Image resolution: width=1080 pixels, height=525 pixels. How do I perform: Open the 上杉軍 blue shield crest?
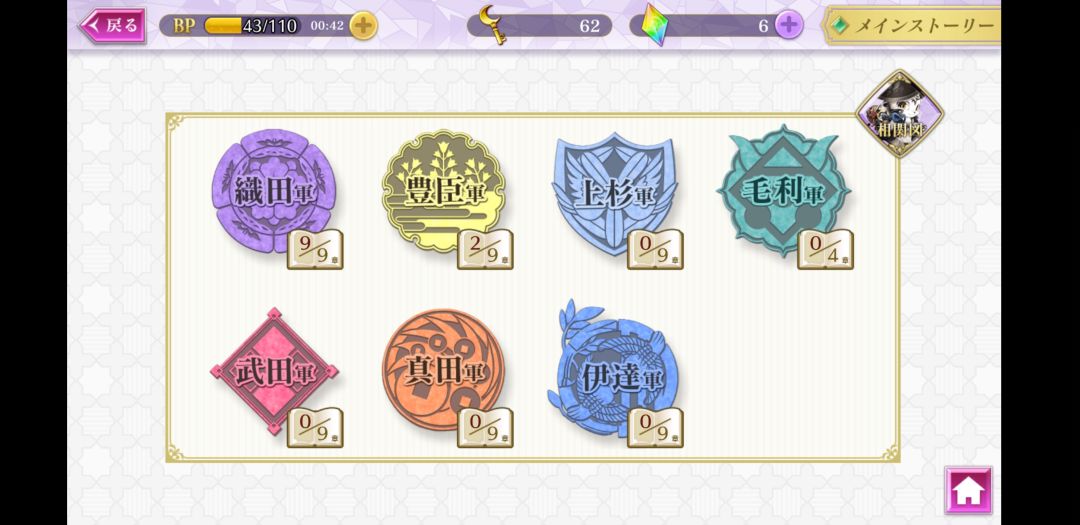tap(614, 191)
